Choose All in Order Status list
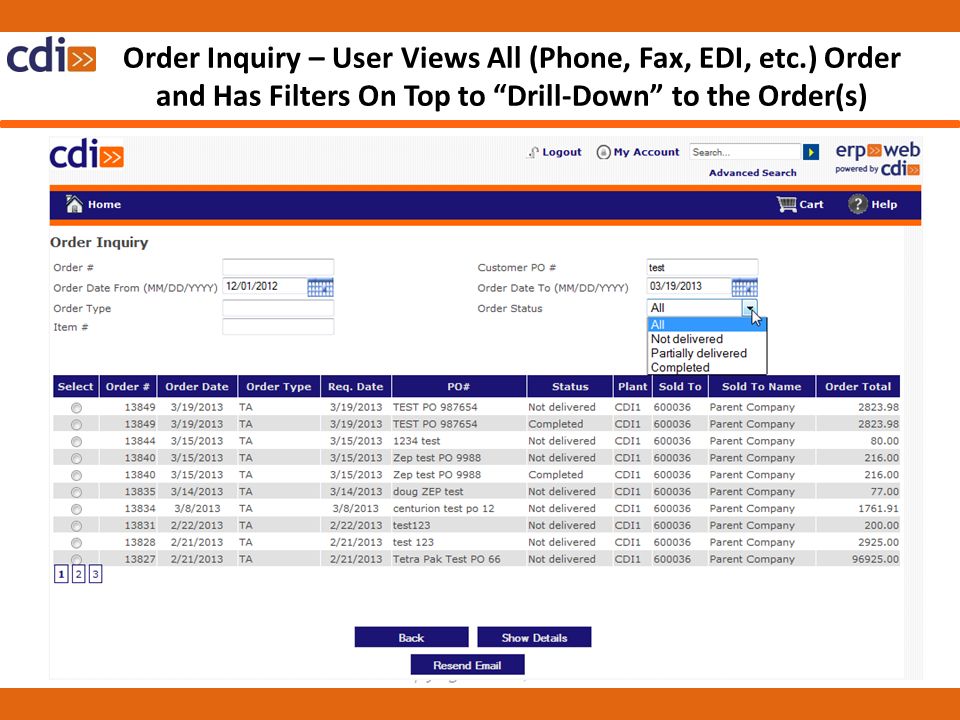Viewport: 960px width, 720px height. tap(707, 324)
